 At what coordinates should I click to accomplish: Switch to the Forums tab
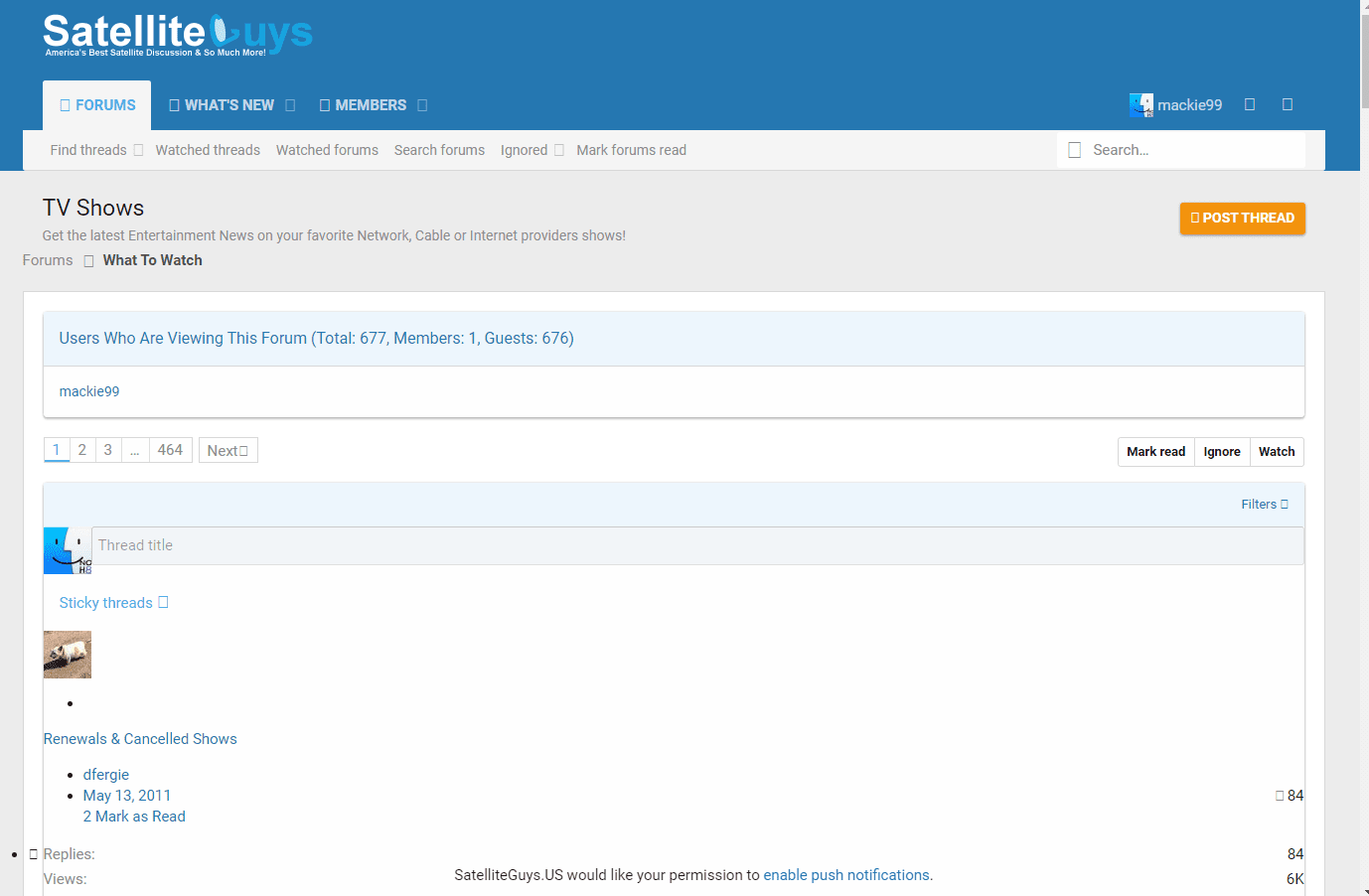97,105
